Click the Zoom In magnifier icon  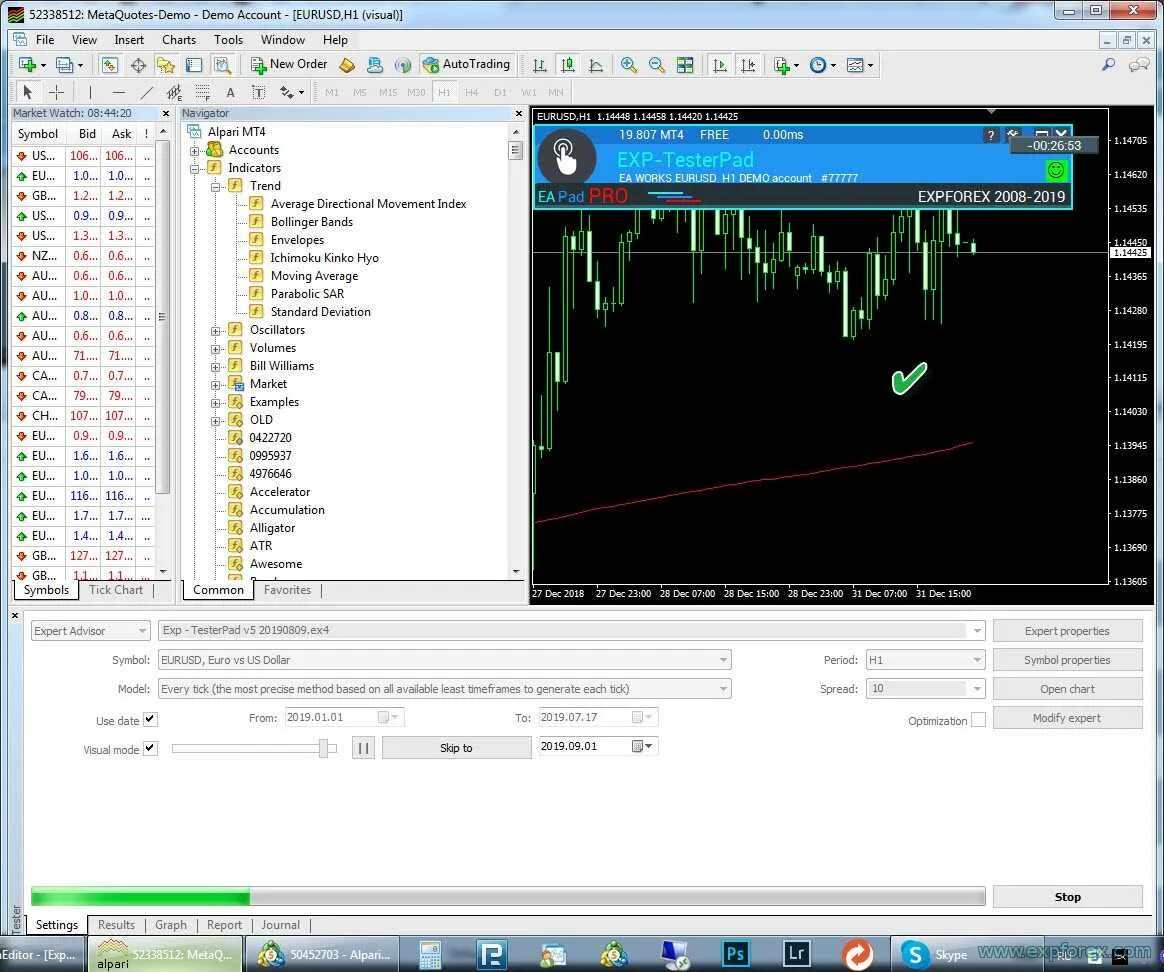click(629, 65)
